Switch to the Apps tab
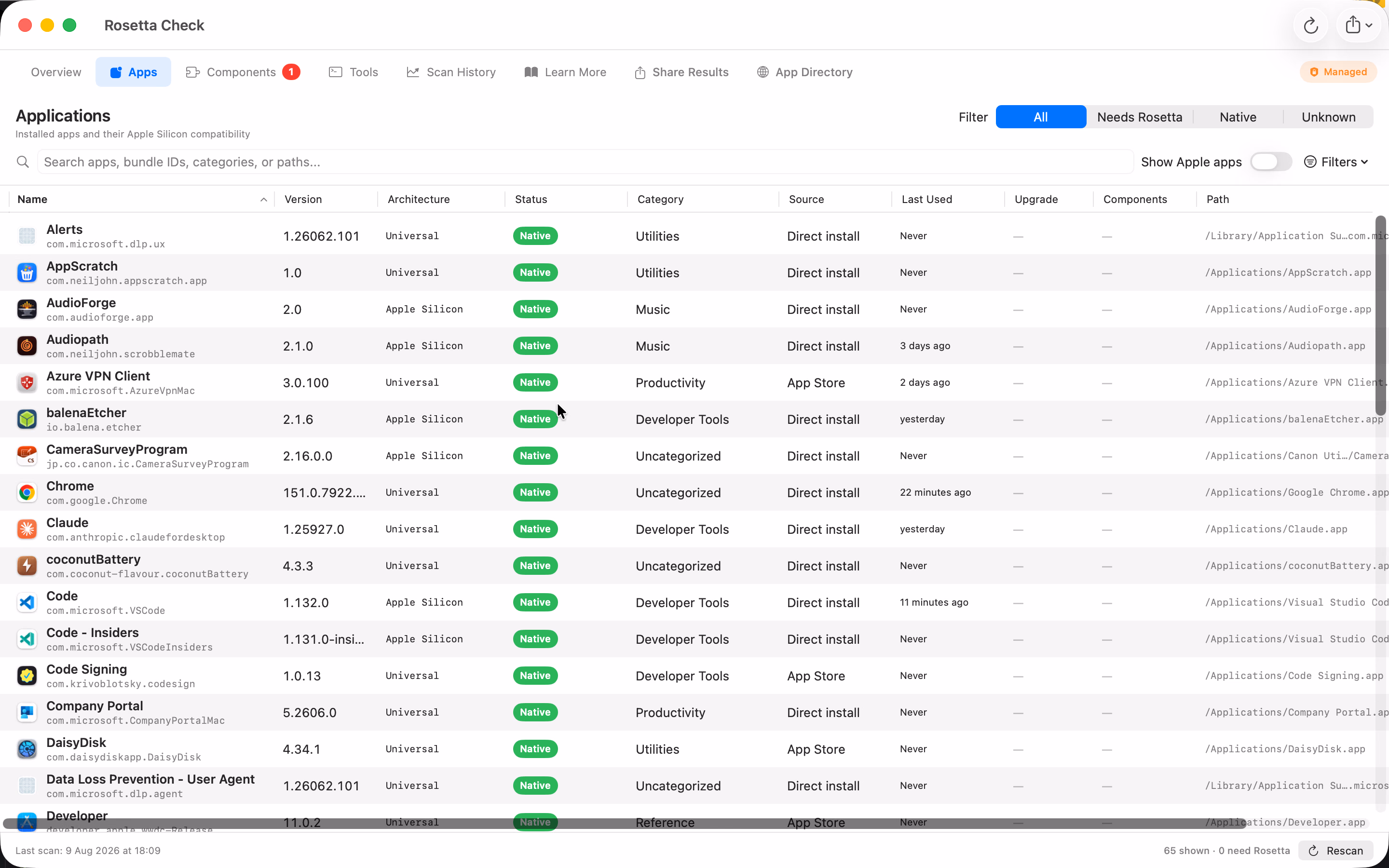Screen dimensions: 1389x868 pos(133,72)
